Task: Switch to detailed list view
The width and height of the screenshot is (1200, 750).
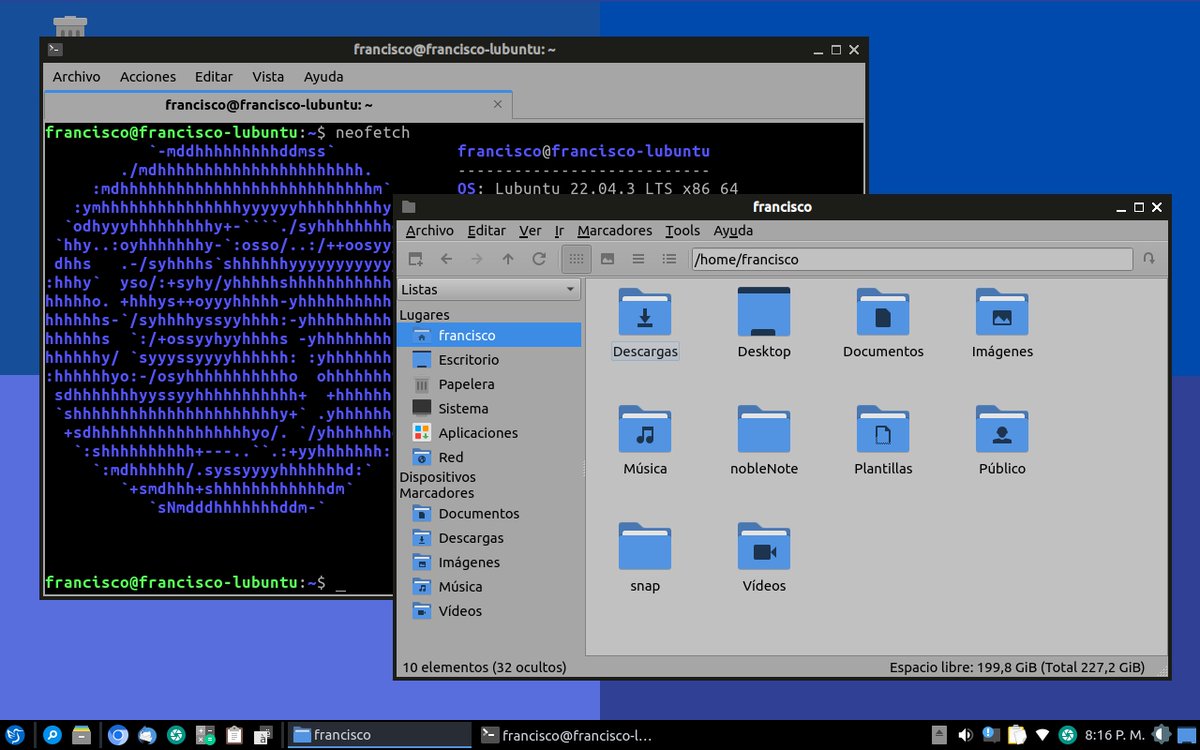Action: pyautogui.click(x=669, y=259)
